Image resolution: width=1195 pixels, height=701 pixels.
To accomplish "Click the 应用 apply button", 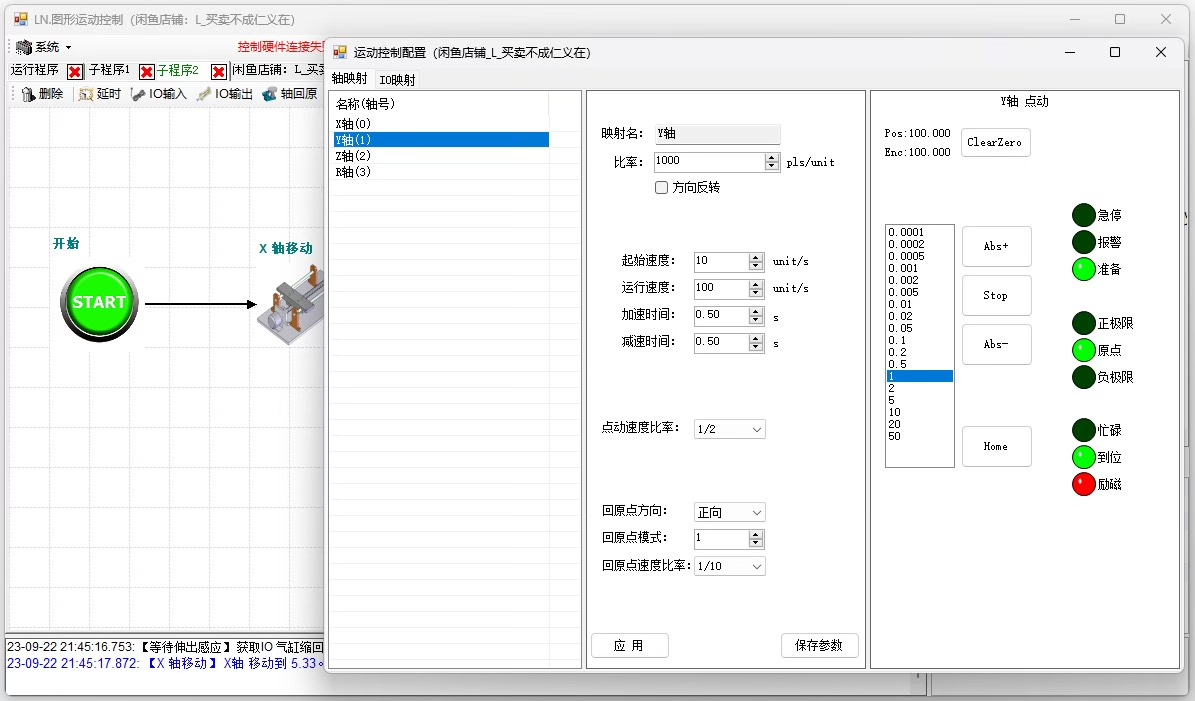I will coord(630,646).
